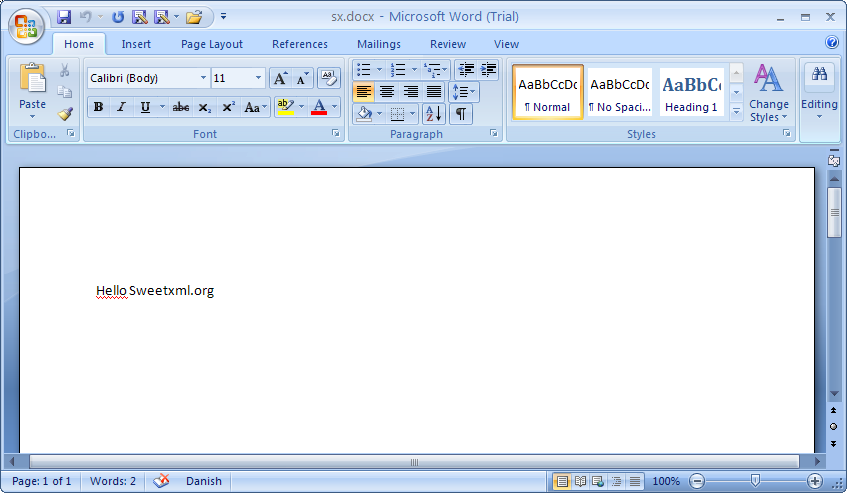Open the font name dropdown
The width and height of the screenshot is (847, 493).
coord(203,78)
